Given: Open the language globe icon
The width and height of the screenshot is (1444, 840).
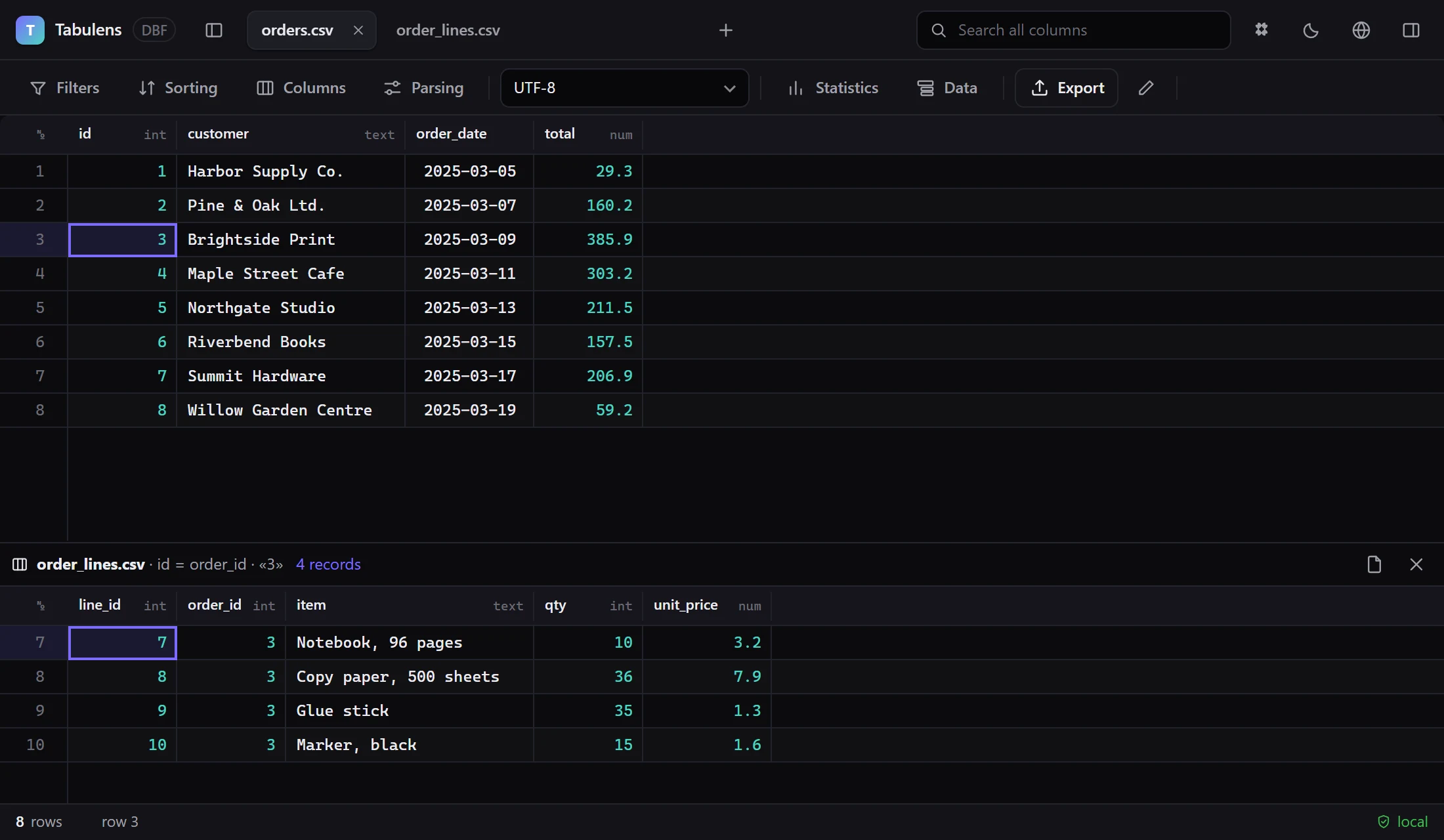Looking at the screenshot, I should click(x=1361, y=30).
